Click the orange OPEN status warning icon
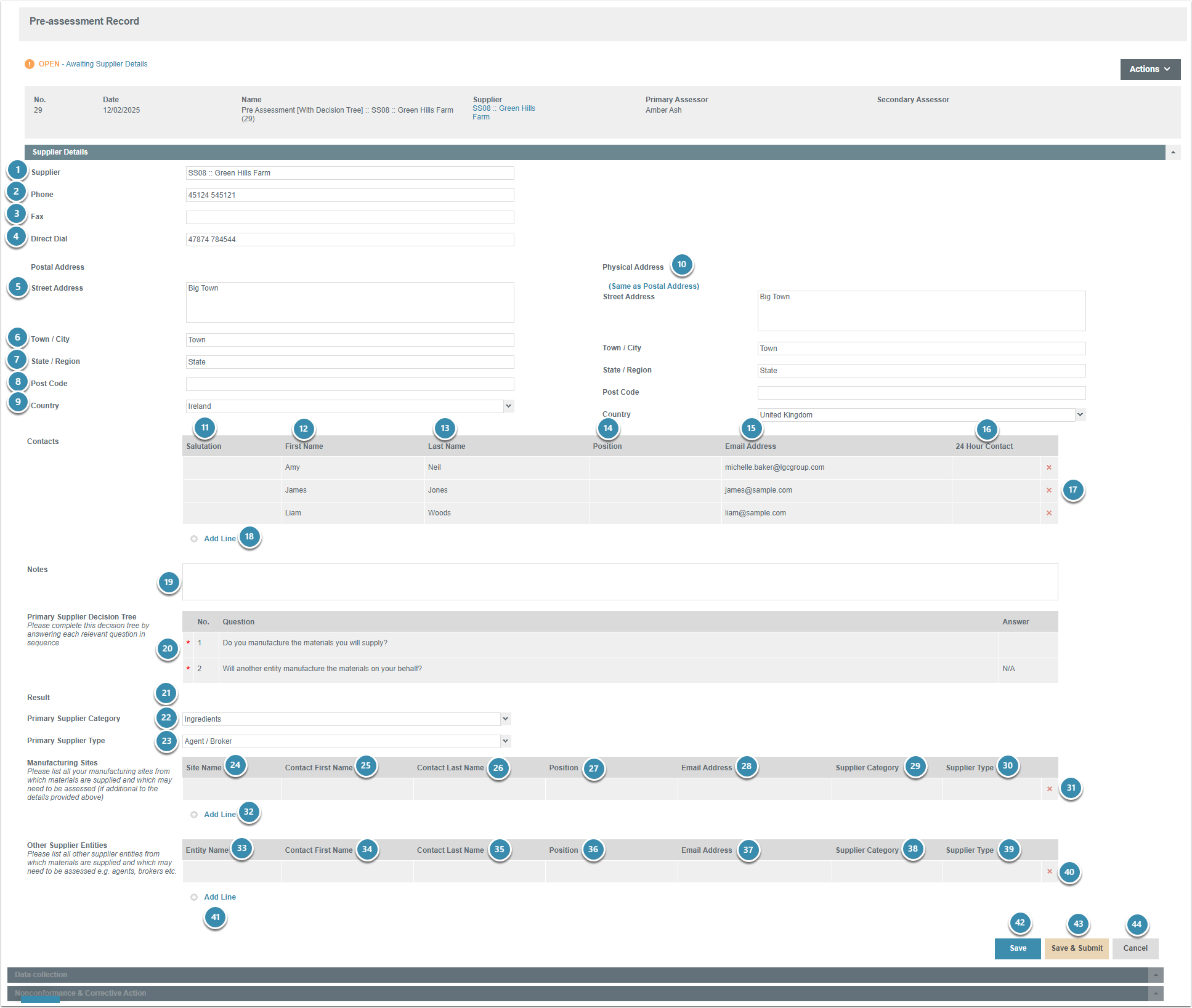The height and width of the screenshot is (1008, 1192). 30,64
